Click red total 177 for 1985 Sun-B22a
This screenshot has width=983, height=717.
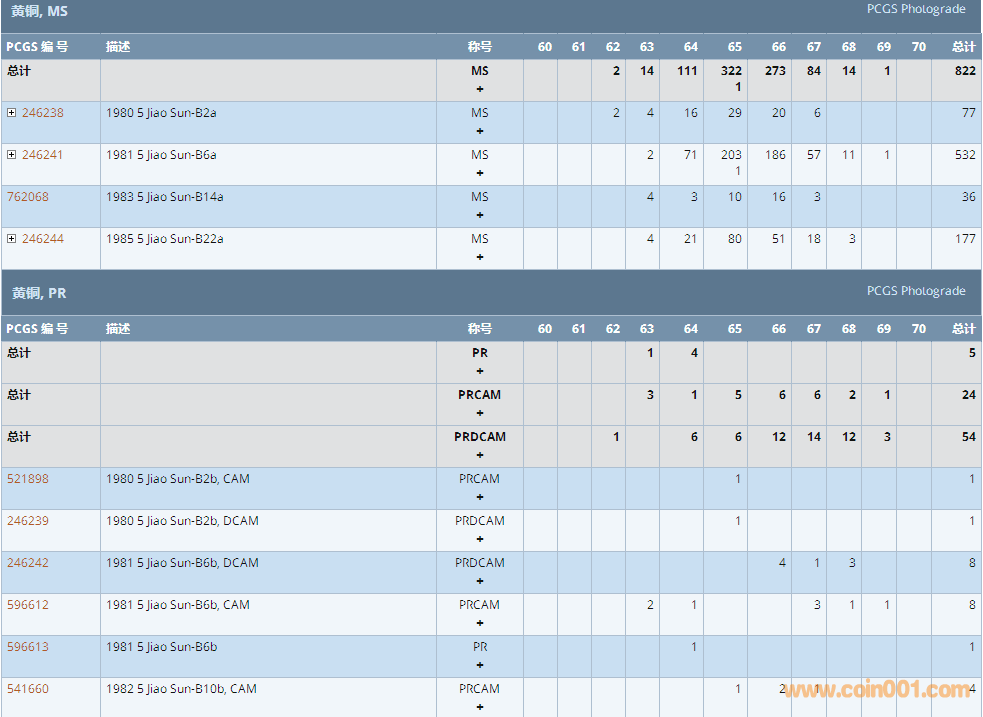[965, 239]
